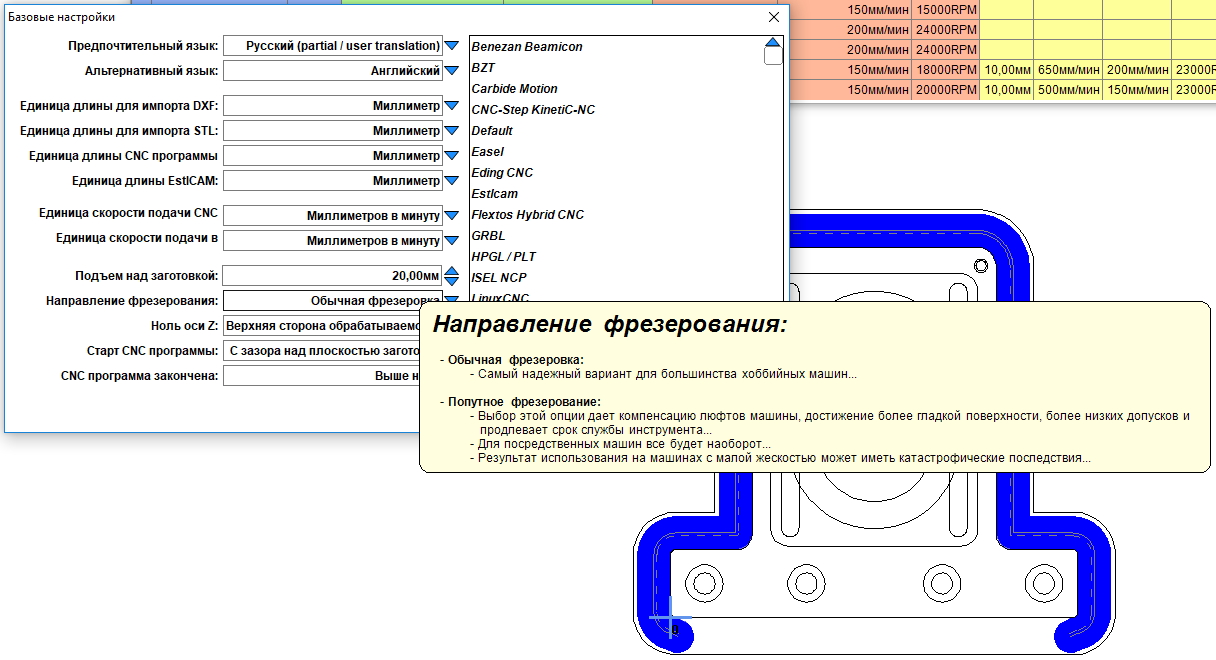Select ISEL NCP in controller list
Image resolution: width=1216 pixels, height=660 pixels.
[499, 278]
